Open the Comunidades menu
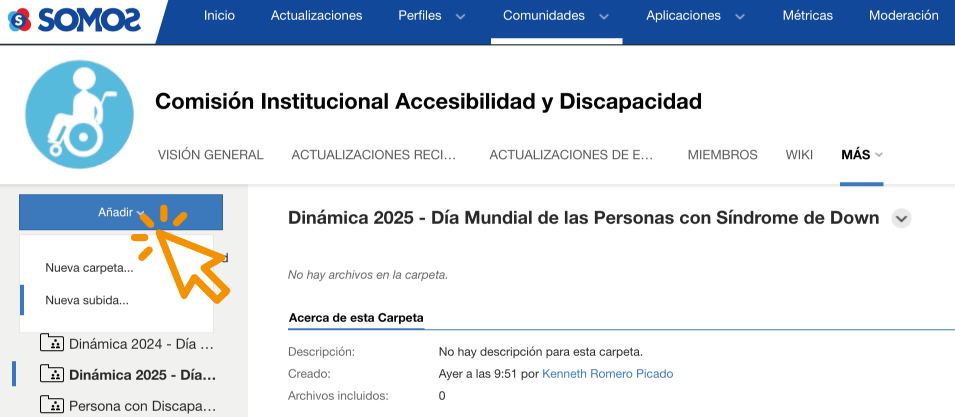Screen dimensions: 955x417 pos(544,16)
